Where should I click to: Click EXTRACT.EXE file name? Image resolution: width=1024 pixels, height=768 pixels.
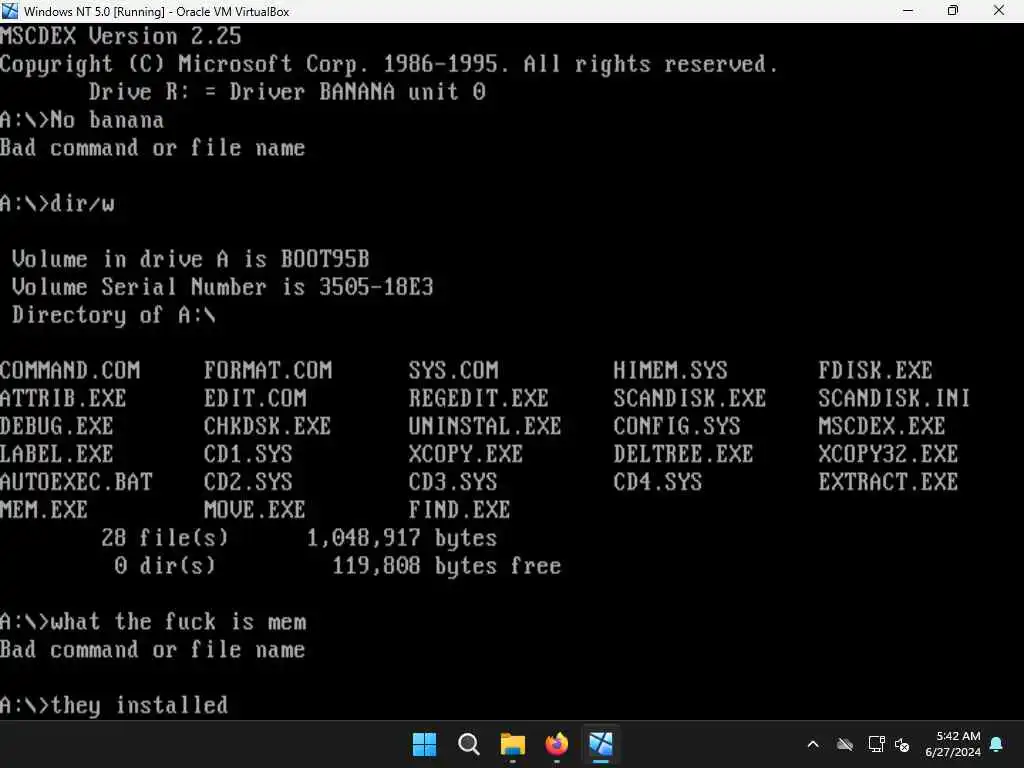[888, 482]
